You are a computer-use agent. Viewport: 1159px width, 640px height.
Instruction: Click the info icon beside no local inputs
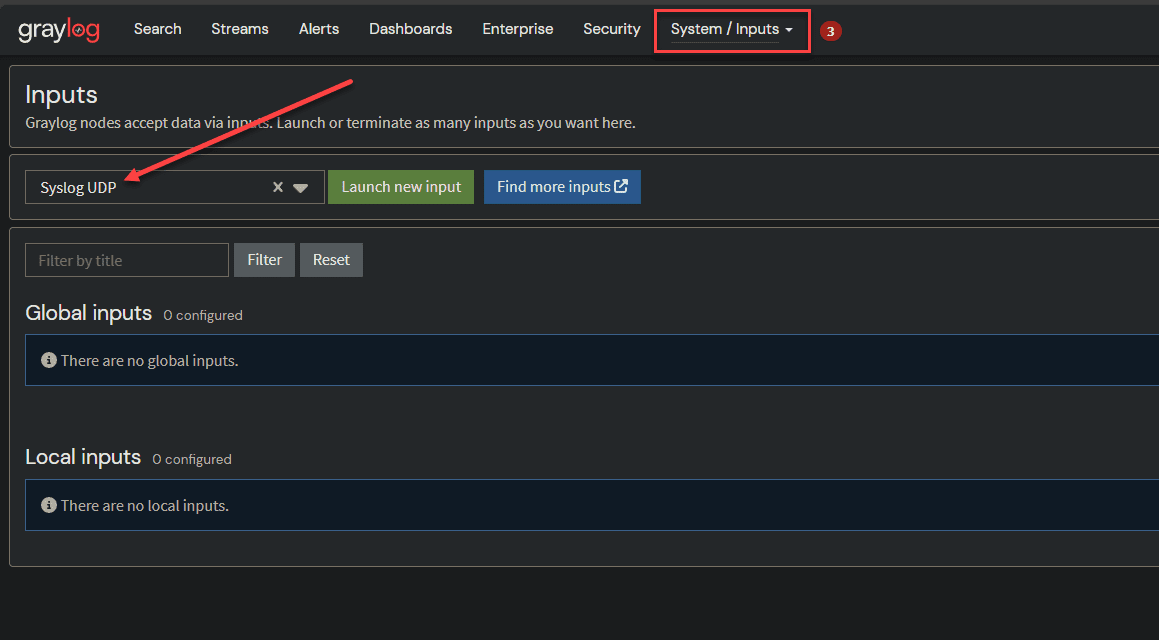click(49, 505)
